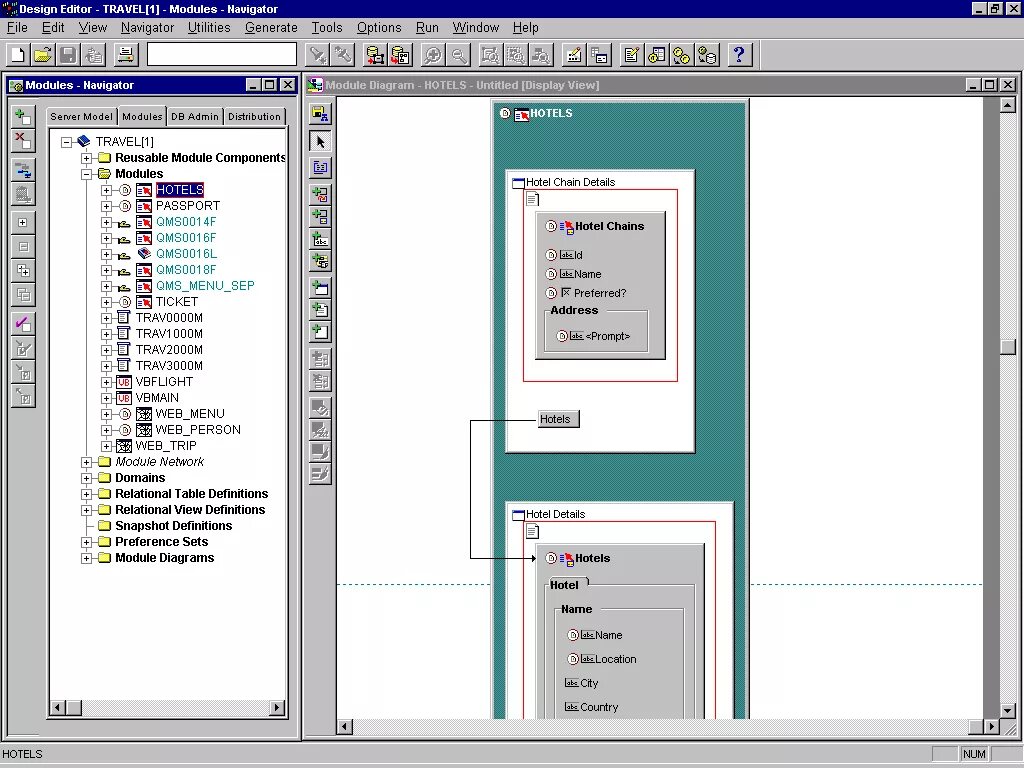This screenshot has width=1024, height=768.
Task: Click the Location item in Hotels component
Action: tap(615, 659)
